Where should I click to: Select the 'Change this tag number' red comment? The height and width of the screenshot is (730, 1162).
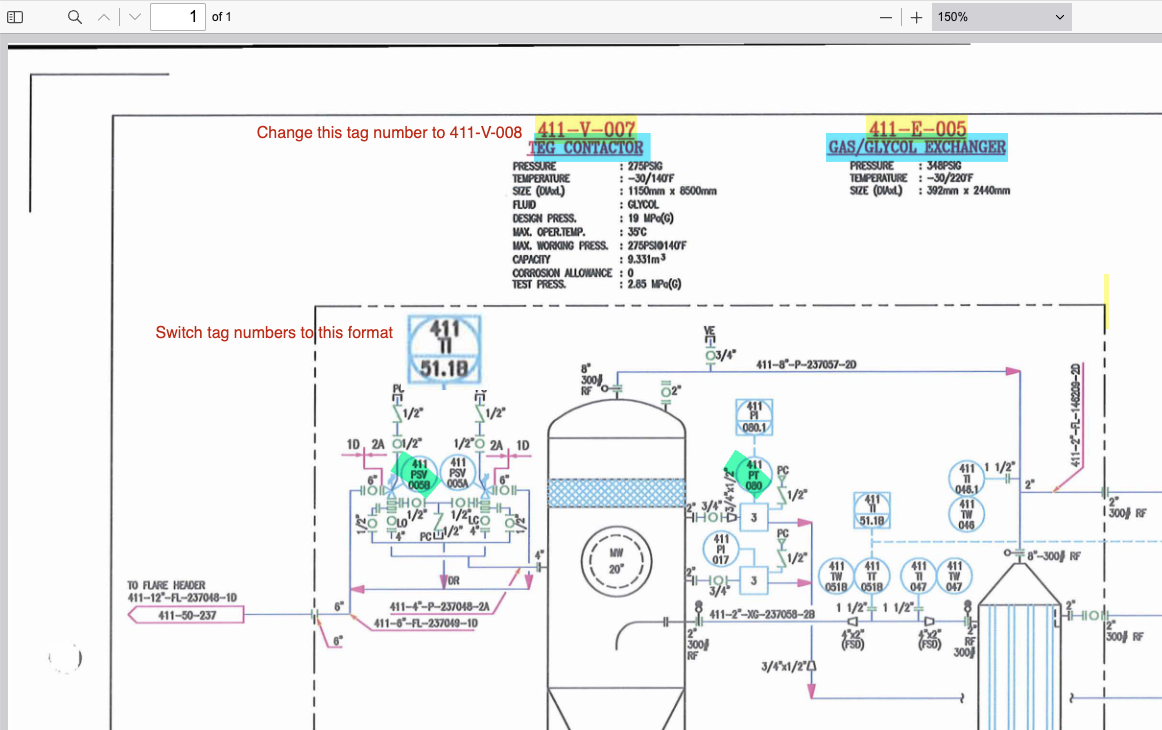389,132
